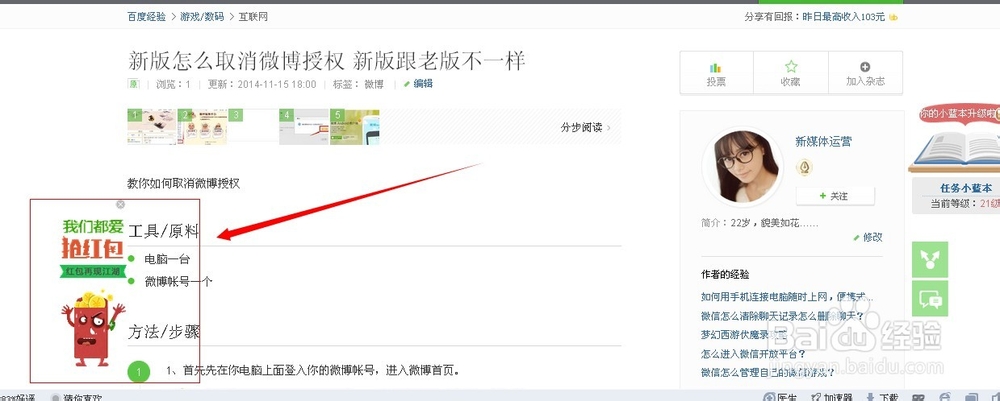
Task: Click 编辑 to edit the article
Action: click(418, 84)
